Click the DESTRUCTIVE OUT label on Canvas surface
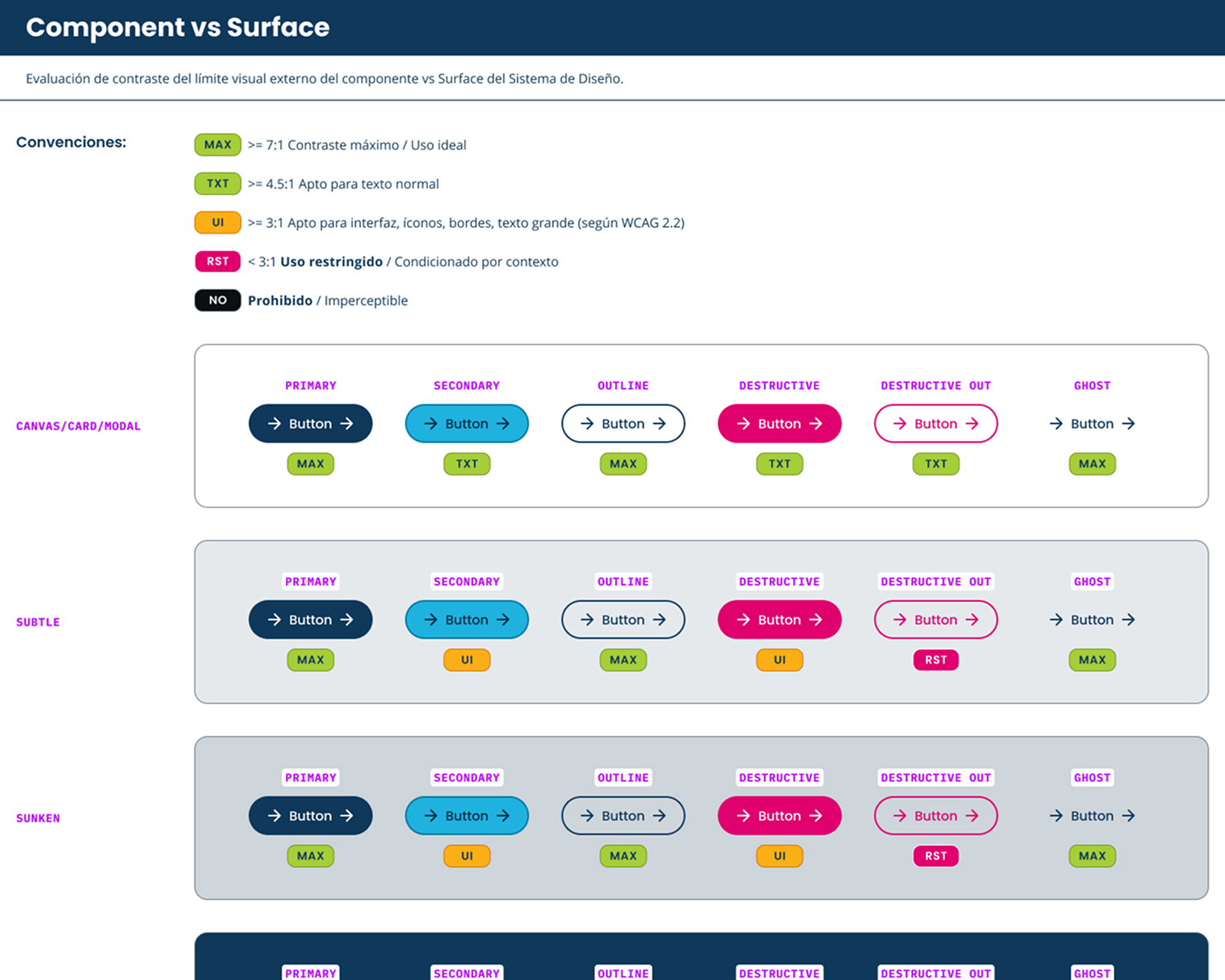Viewport: 1225px width, 980px height. (936, 385)
